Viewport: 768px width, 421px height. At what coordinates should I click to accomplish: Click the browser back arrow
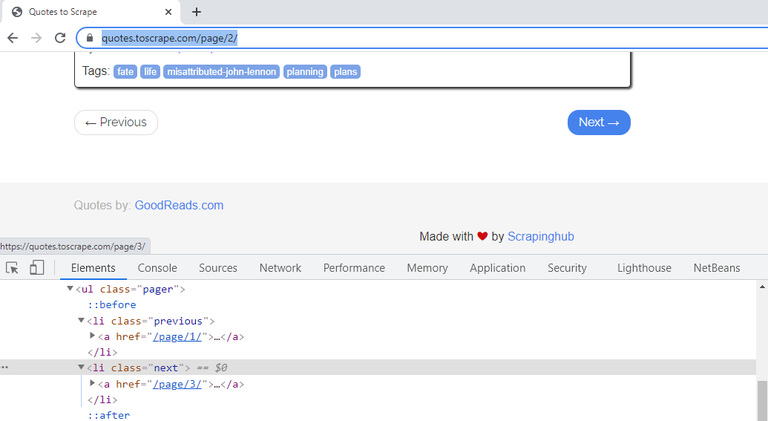[x=12, y=38]
